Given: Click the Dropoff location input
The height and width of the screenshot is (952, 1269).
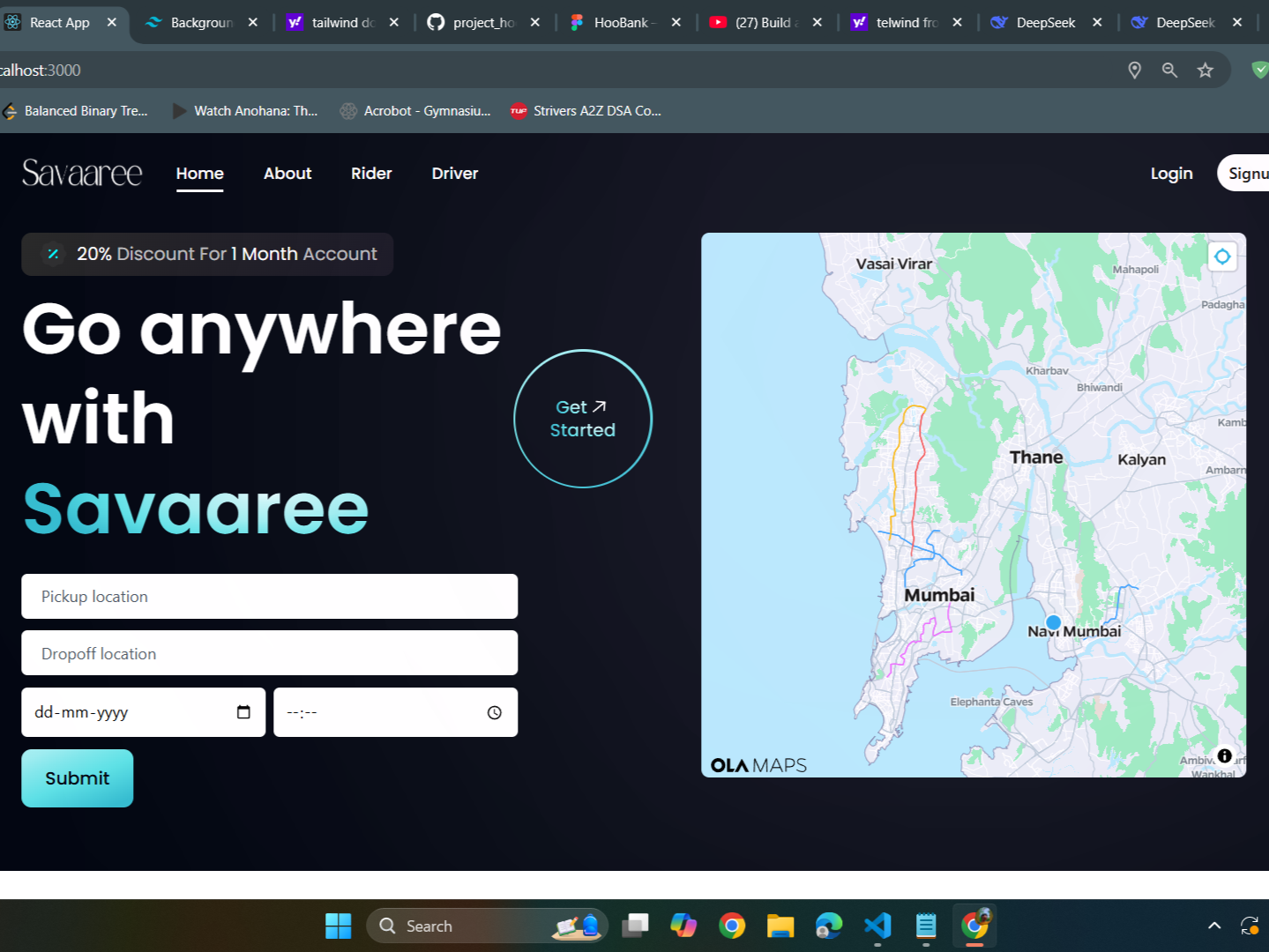Looking at the screenshot, I should point(269,653).
